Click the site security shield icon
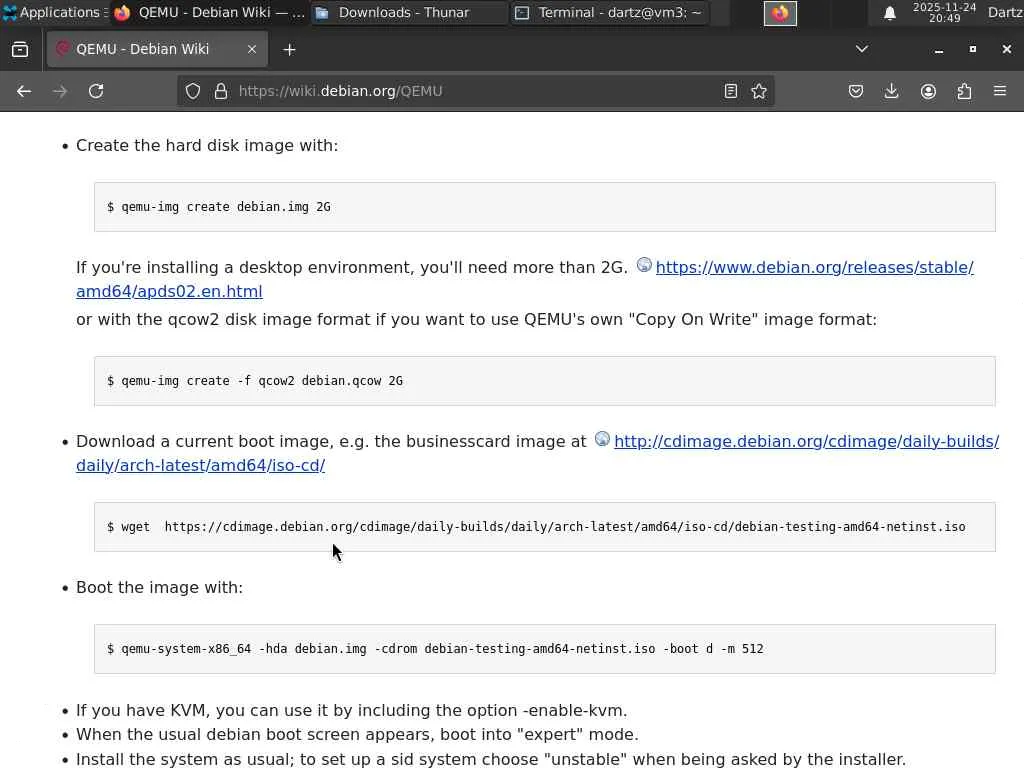Image resolution: width=1024 pixels, height=768 pixels. tap(193, 91)
